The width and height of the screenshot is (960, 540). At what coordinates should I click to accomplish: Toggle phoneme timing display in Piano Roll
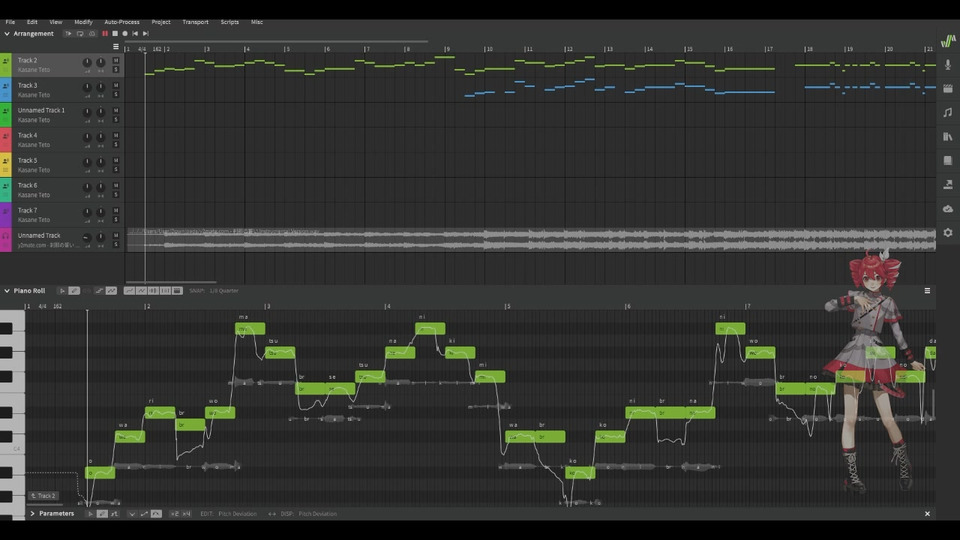165,291
